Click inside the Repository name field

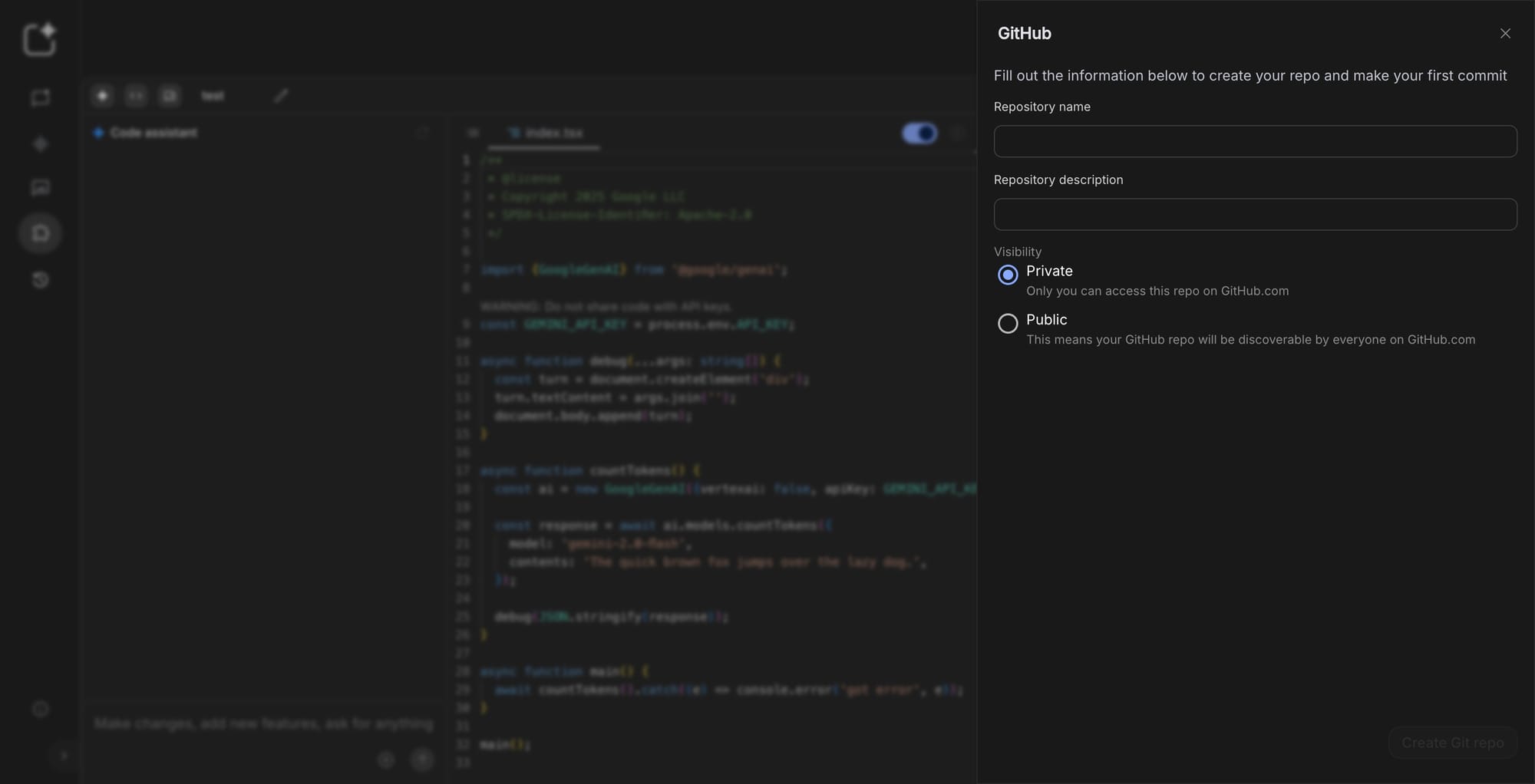click(1254, 141)
